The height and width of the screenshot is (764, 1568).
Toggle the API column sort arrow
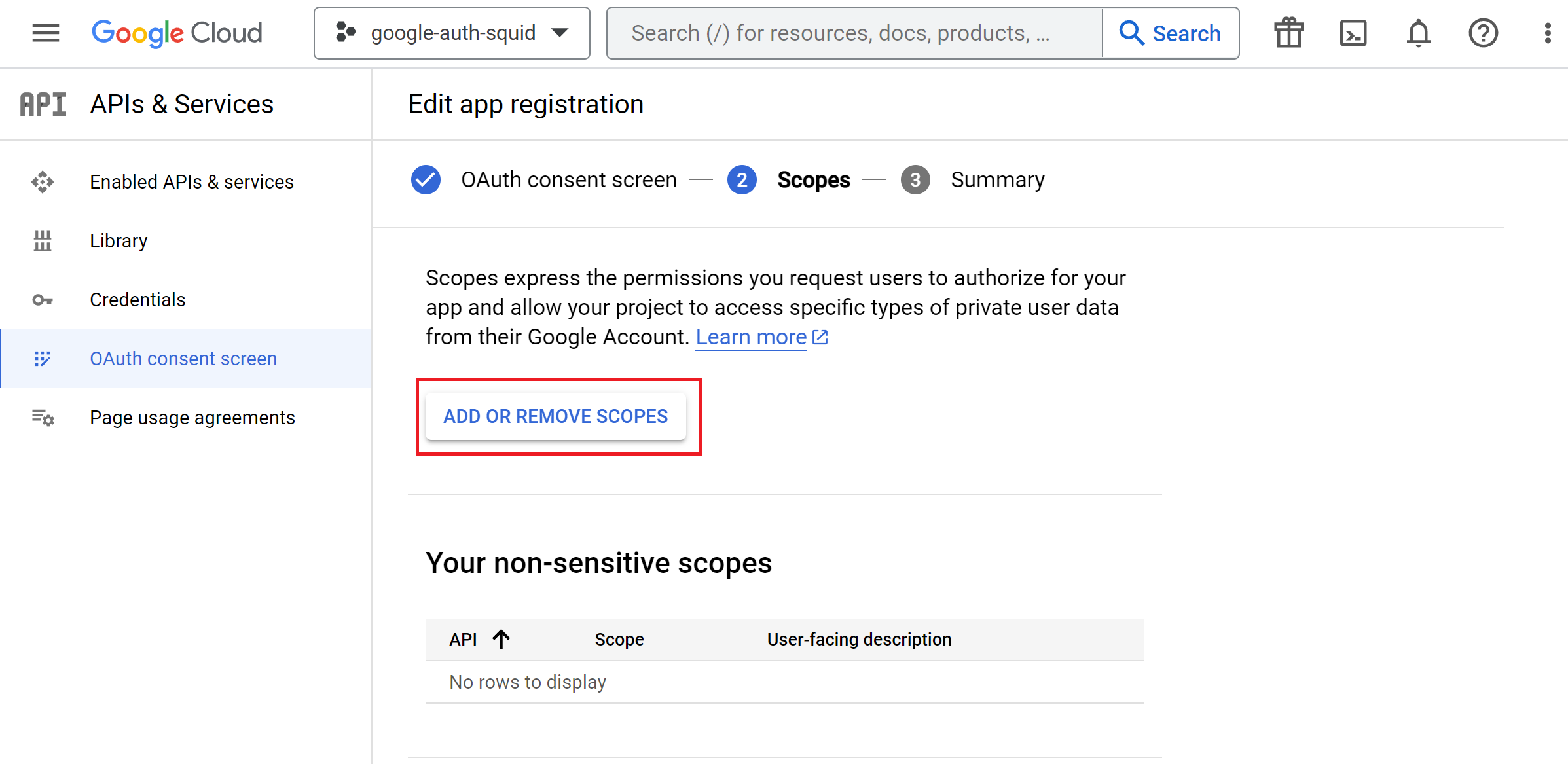click(x=501, y=639)
